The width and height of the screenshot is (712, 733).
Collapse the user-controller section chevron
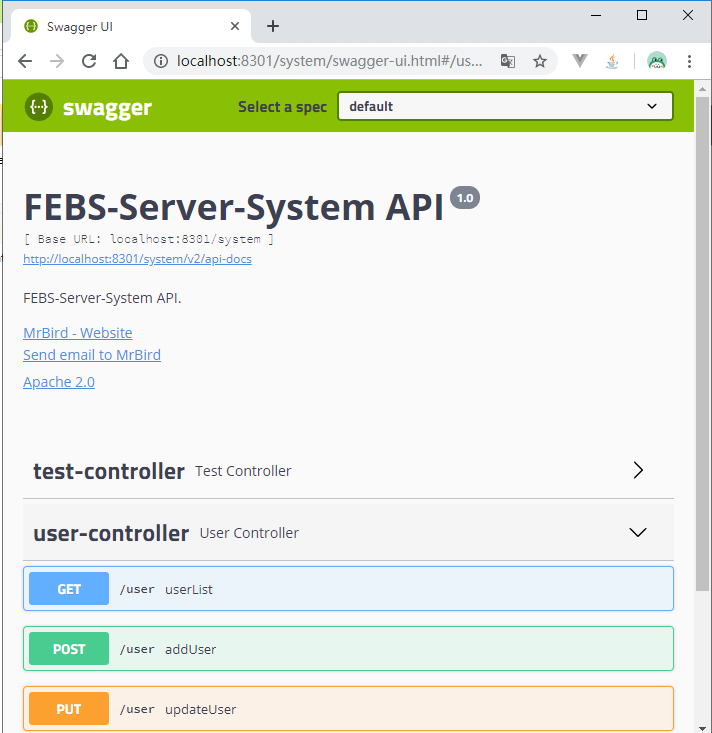638,532
